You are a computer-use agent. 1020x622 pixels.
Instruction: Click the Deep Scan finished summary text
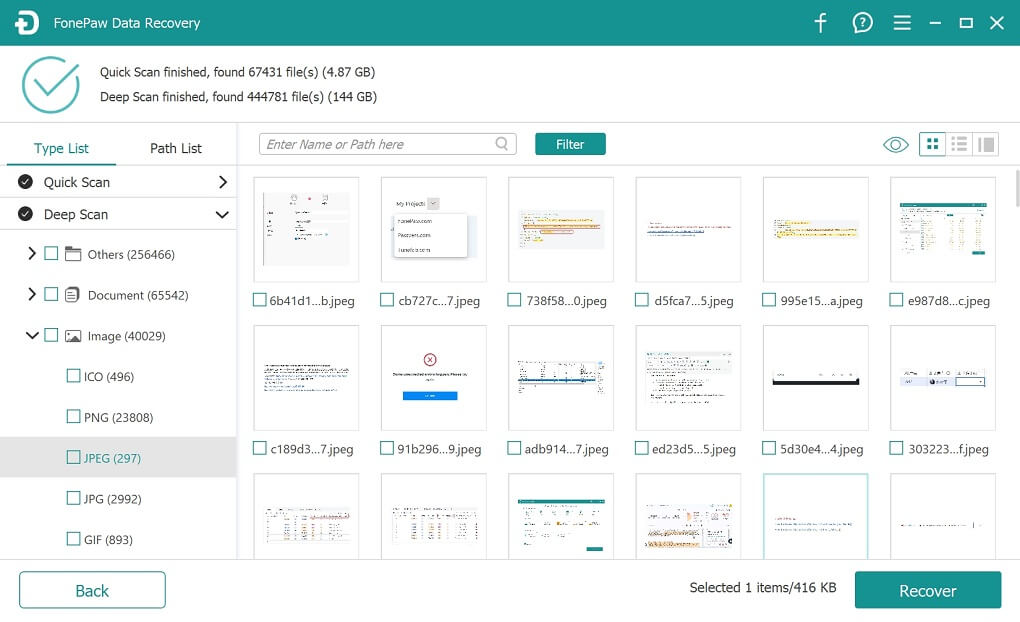[238, 97]
